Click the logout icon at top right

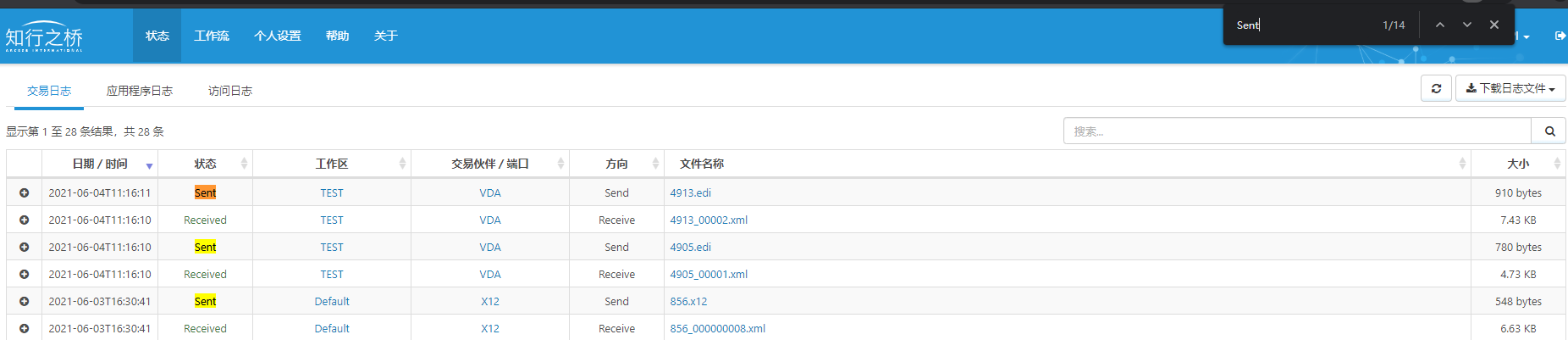coord(1560,36)
